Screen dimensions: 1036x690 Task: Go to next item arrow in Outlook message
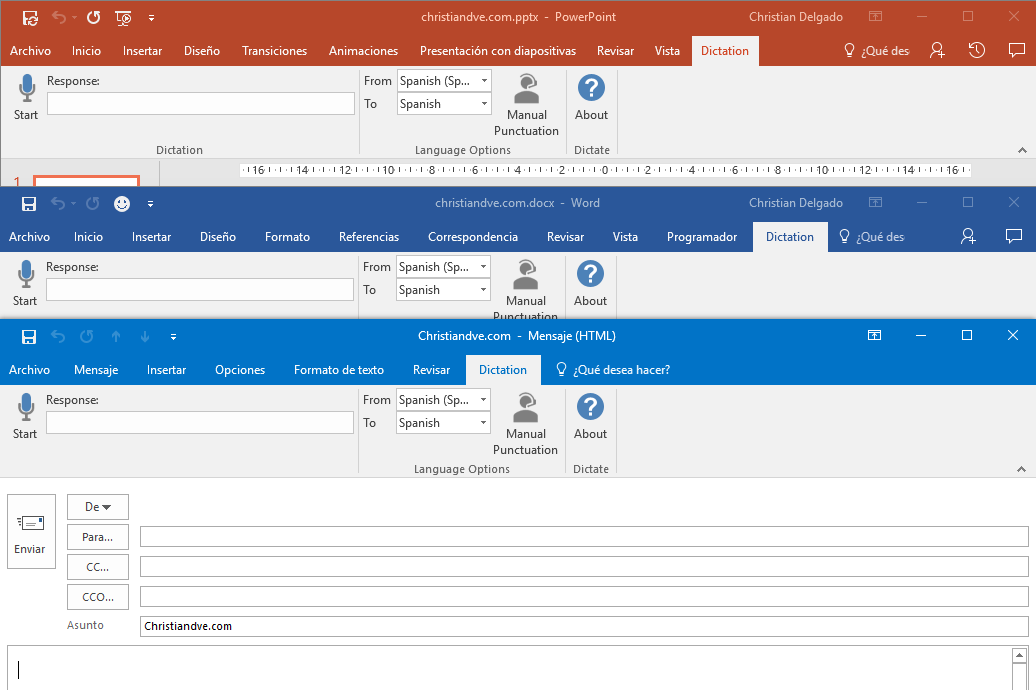[145, 336]
